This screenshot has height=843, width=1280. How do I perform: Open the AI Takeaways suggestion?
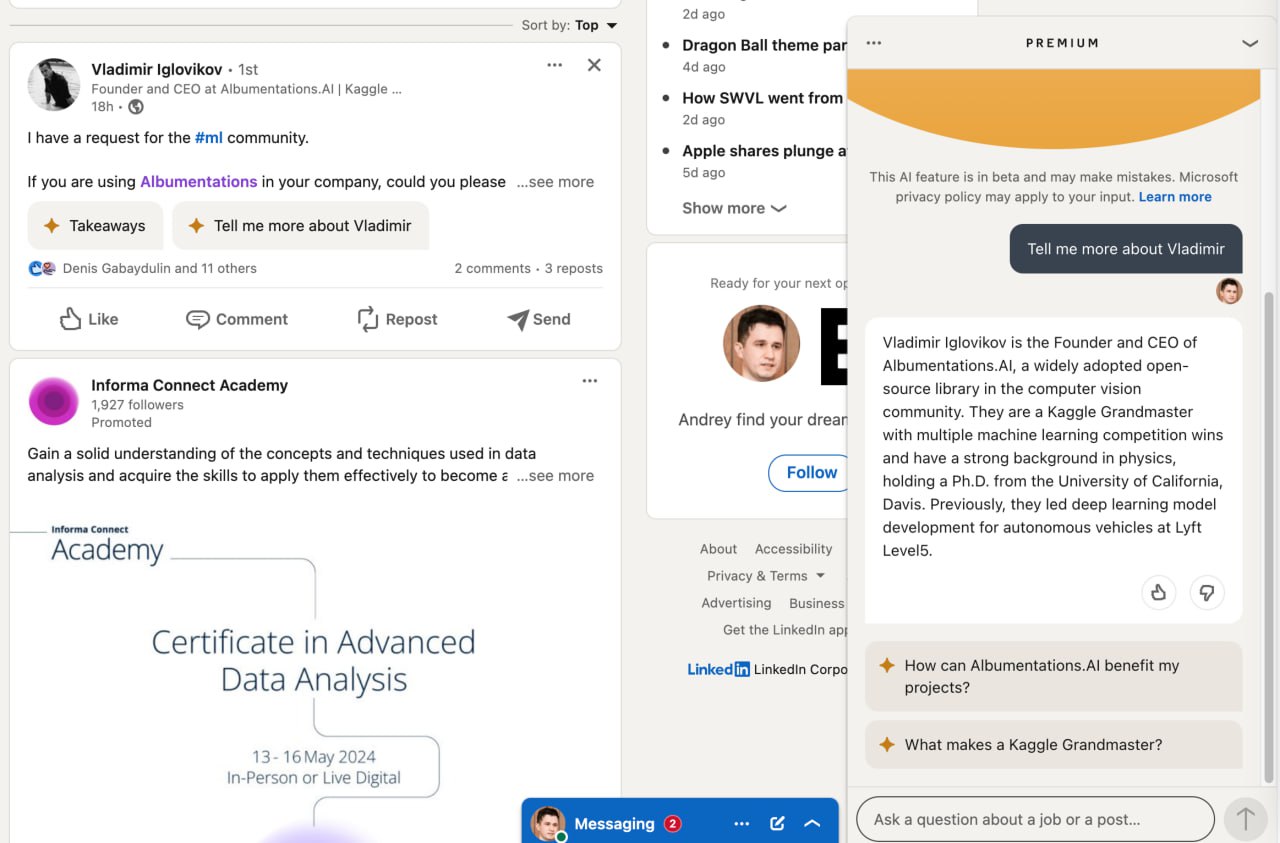point(95,226)
